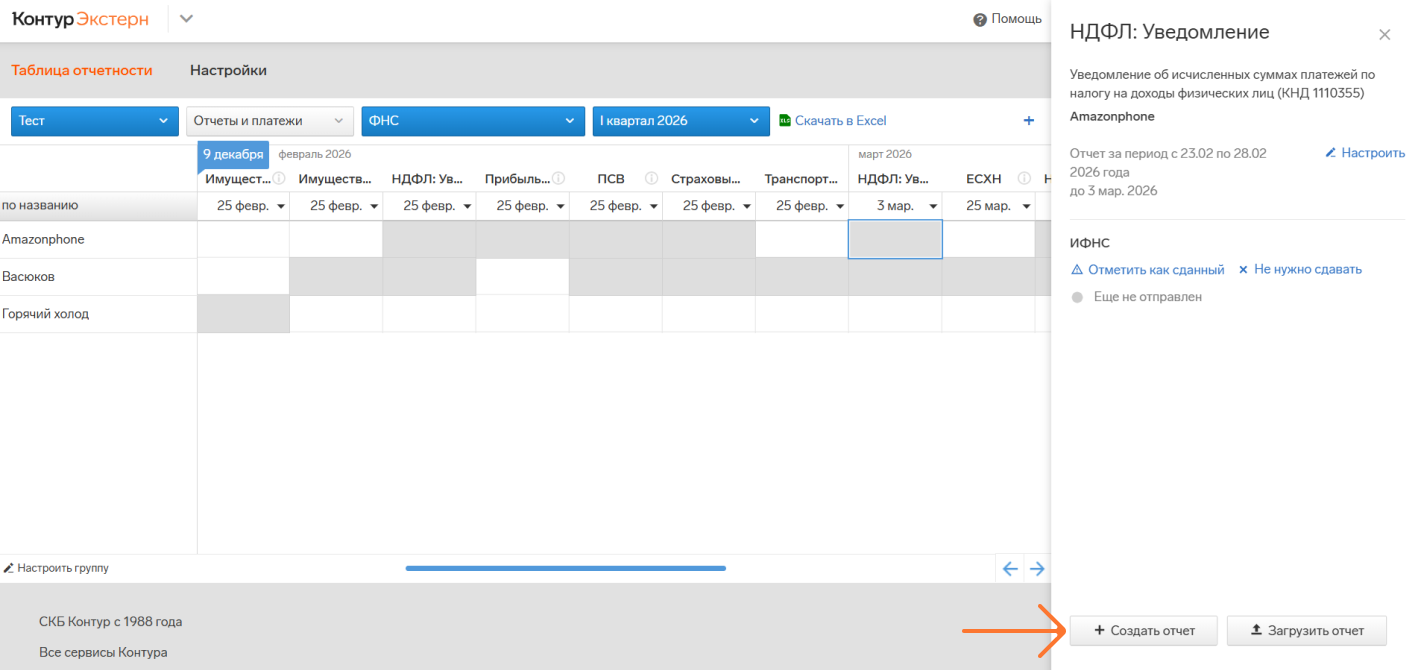Viewport: 1418px width, 670px height.
Task: Switch to the Настройки tab
Action: coord(228,71)
